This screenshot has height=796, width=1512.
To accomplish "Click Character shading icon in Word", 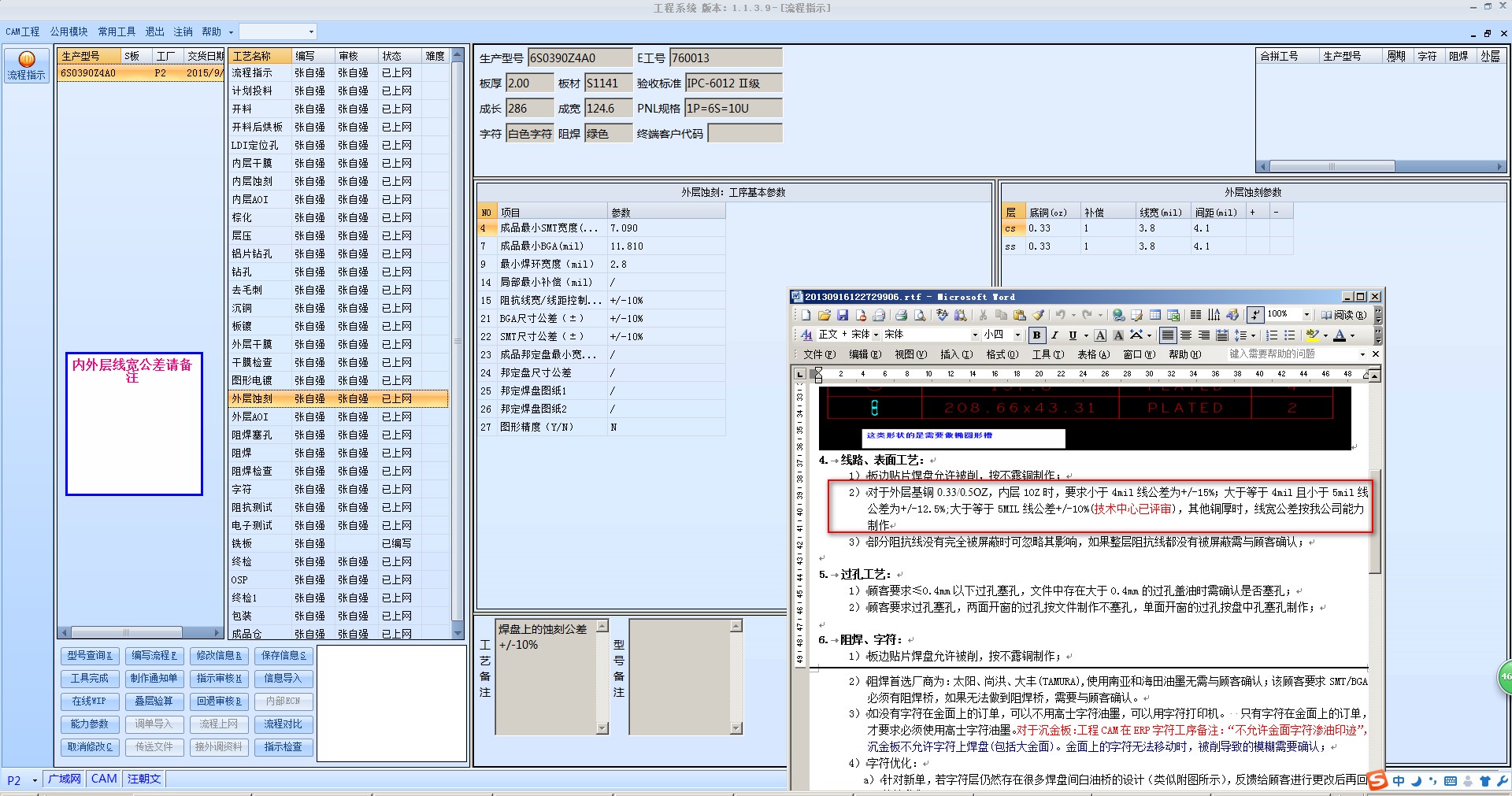I will tap(1118, 335).
